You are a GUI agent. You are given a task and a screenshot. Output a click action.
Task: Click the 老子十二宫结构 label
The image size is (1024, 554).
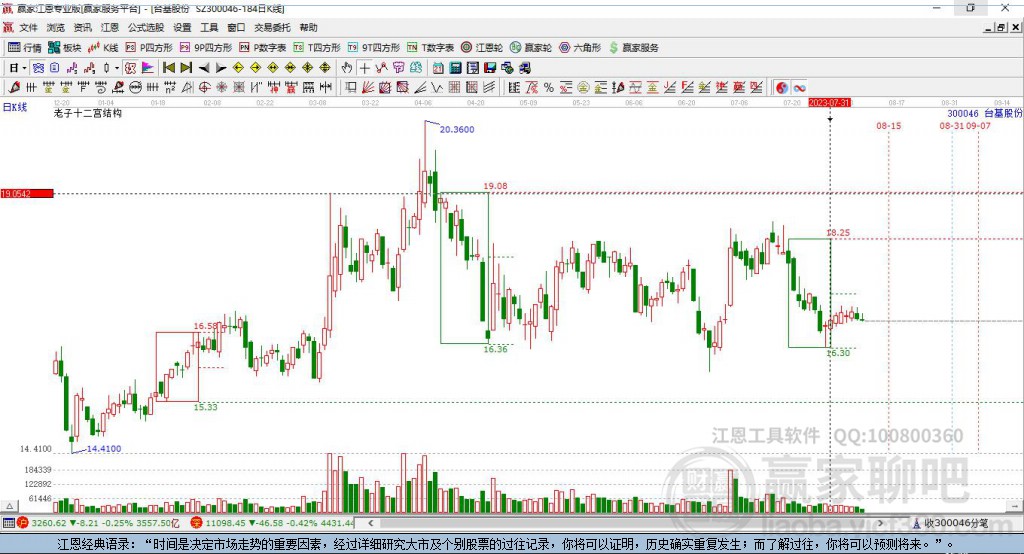point(88,113)
